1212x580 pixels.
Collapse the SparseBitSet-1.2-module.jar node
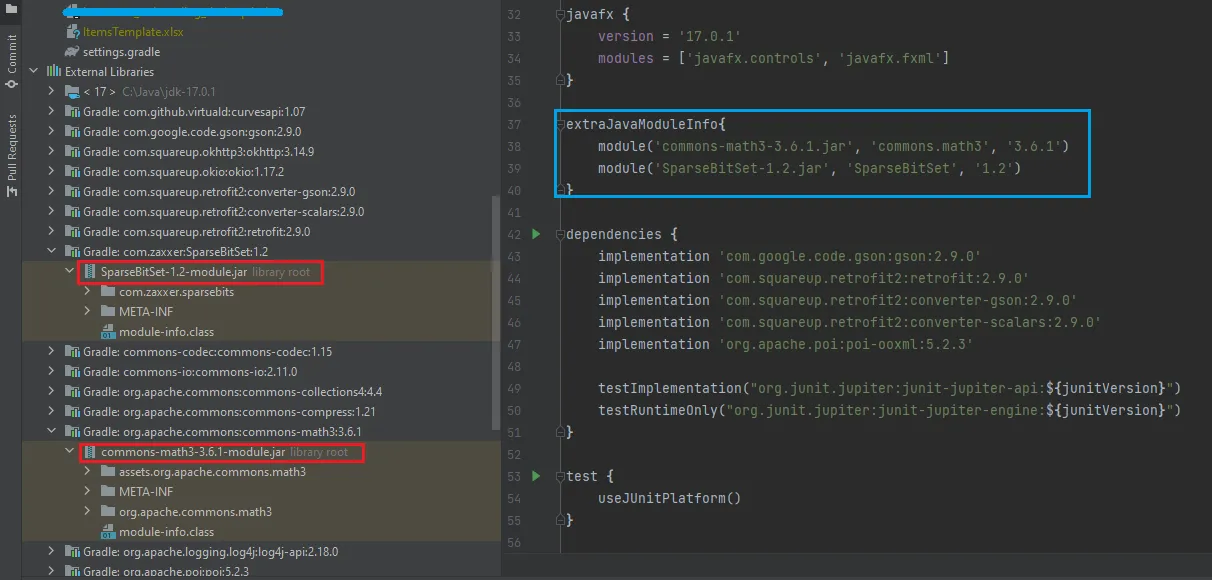(x=70, y=272)
